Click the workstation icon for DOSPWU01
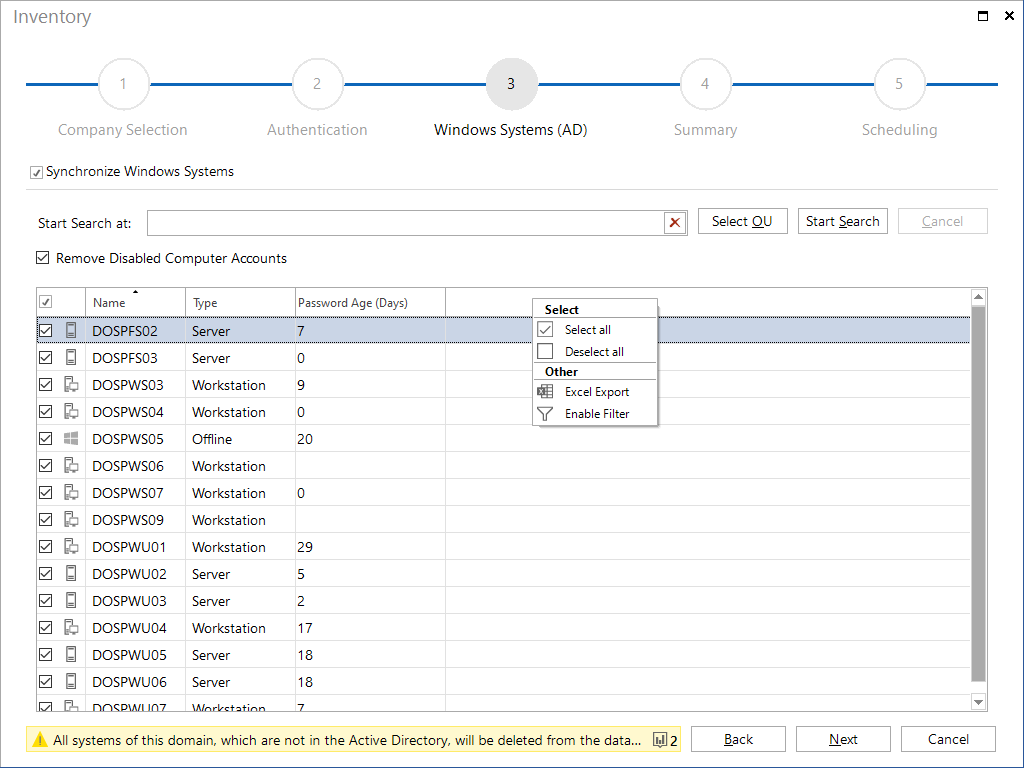 click(71, 547)
